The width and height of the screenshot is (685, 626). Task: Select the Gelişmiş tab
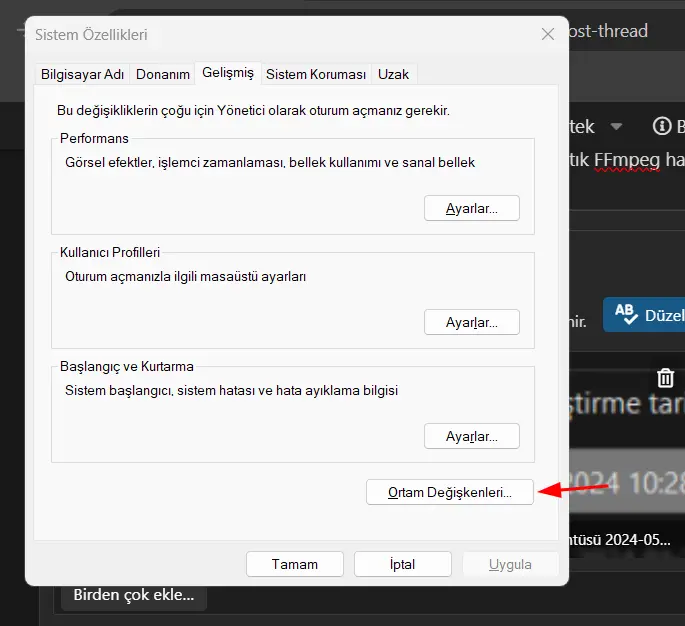coord(228,73)
